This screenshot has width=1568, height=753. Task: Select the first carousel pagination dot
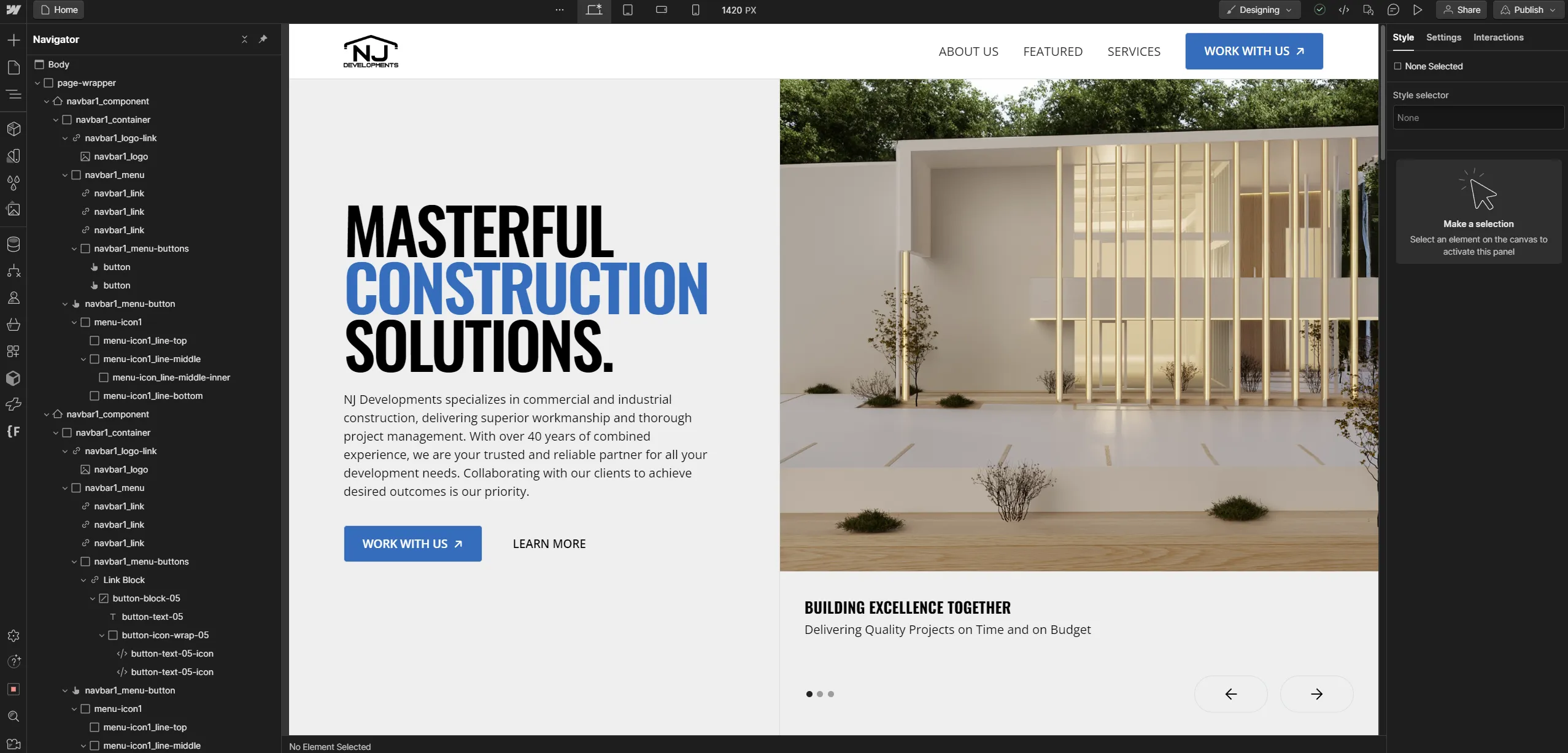(809, 694)
